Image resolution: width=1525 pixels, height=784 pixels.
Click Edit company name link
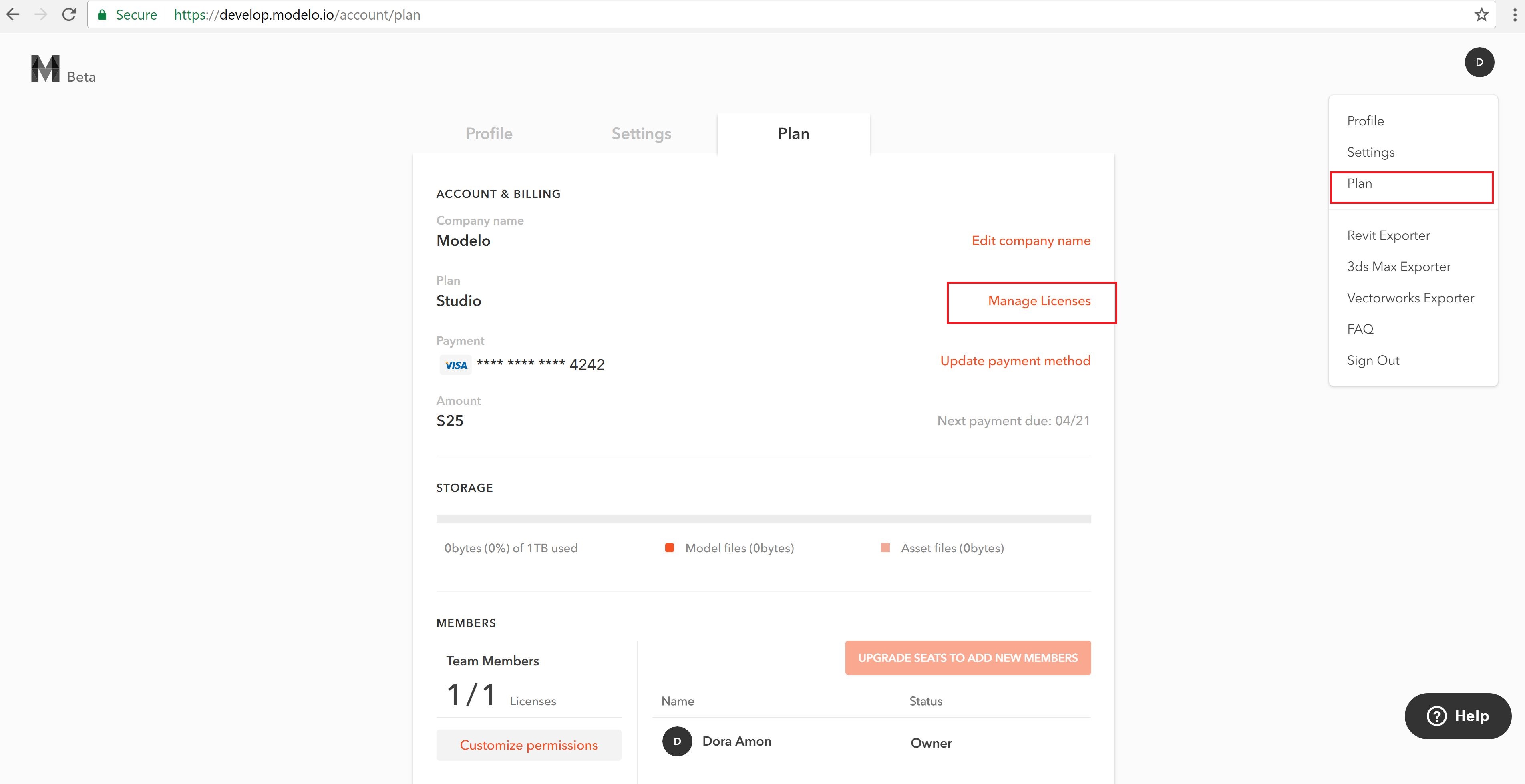pyautogui.click(x=1031, y=240)
